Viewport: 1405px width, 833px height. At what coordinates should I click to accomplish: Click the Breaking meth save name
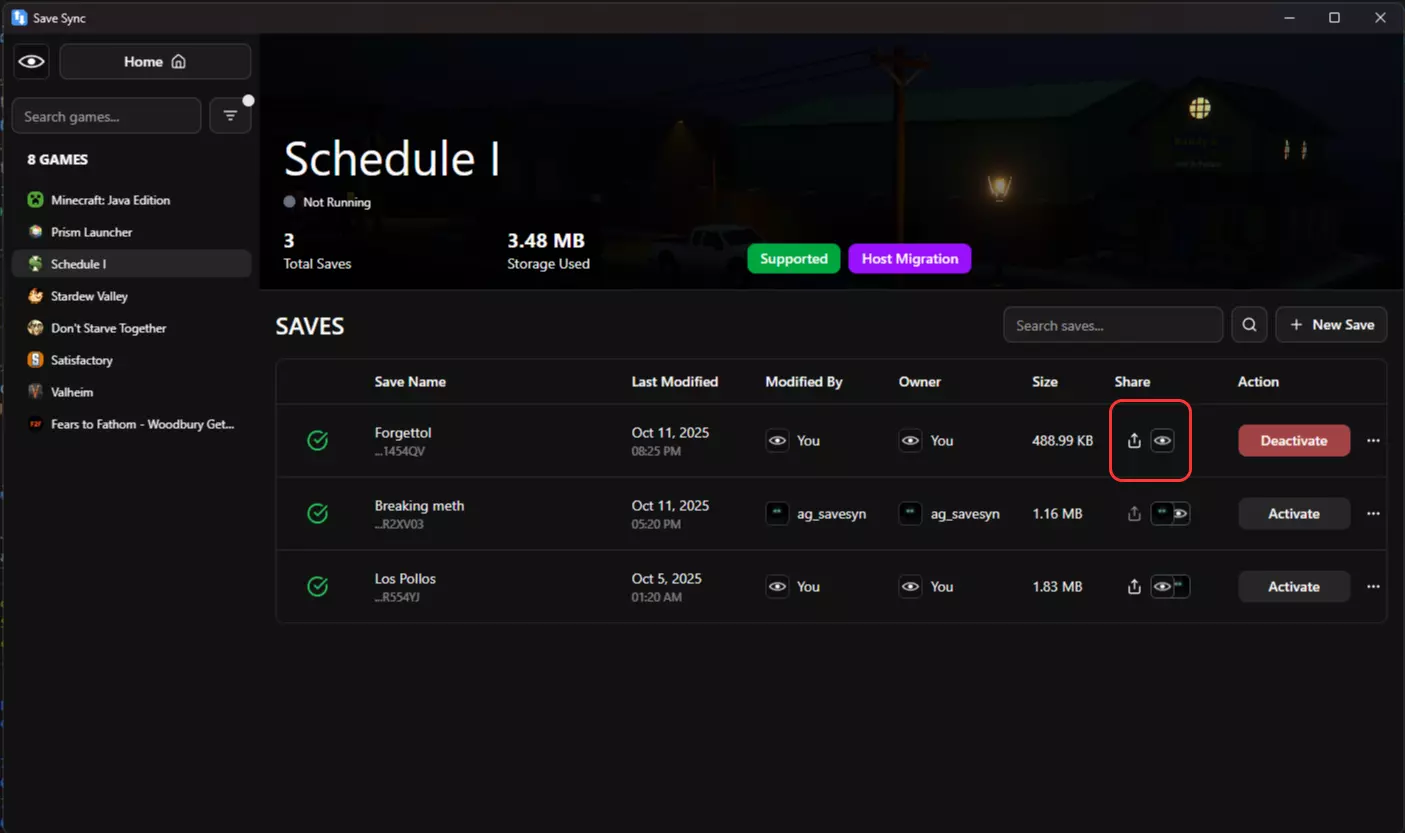420,506
